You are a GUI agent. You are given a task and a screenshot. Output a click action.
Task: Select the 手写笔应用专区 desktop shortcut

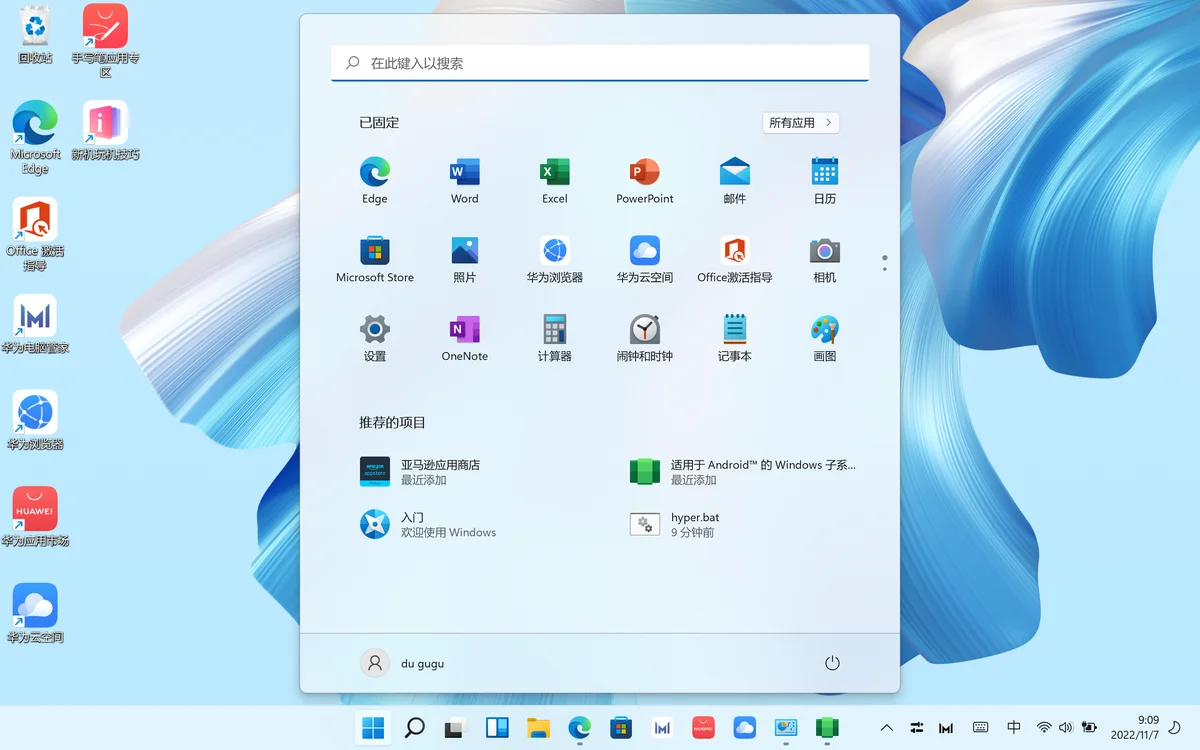tap(105, 40)
